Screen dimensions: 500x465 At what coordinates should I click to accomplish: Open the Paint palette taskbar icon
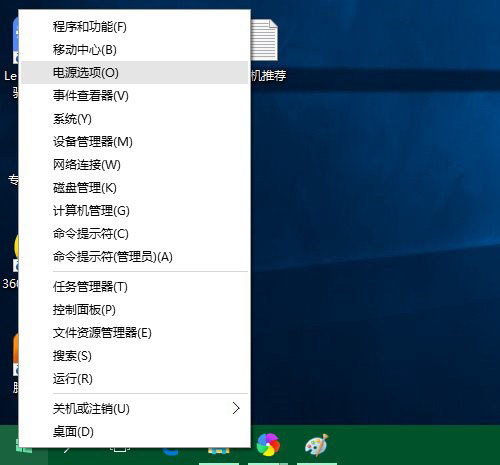tap(317, 444)
